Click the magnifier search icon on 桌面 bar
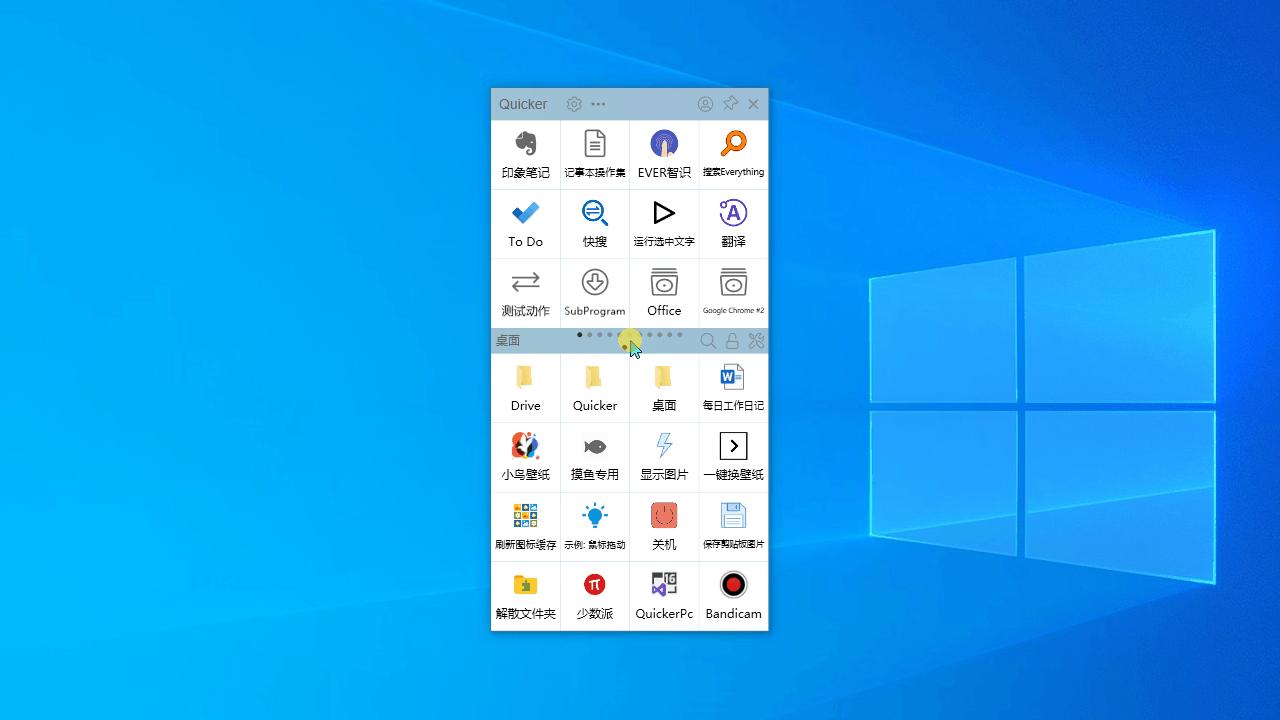This screenshot has width=1280, height=720. (x=708, y=341)
